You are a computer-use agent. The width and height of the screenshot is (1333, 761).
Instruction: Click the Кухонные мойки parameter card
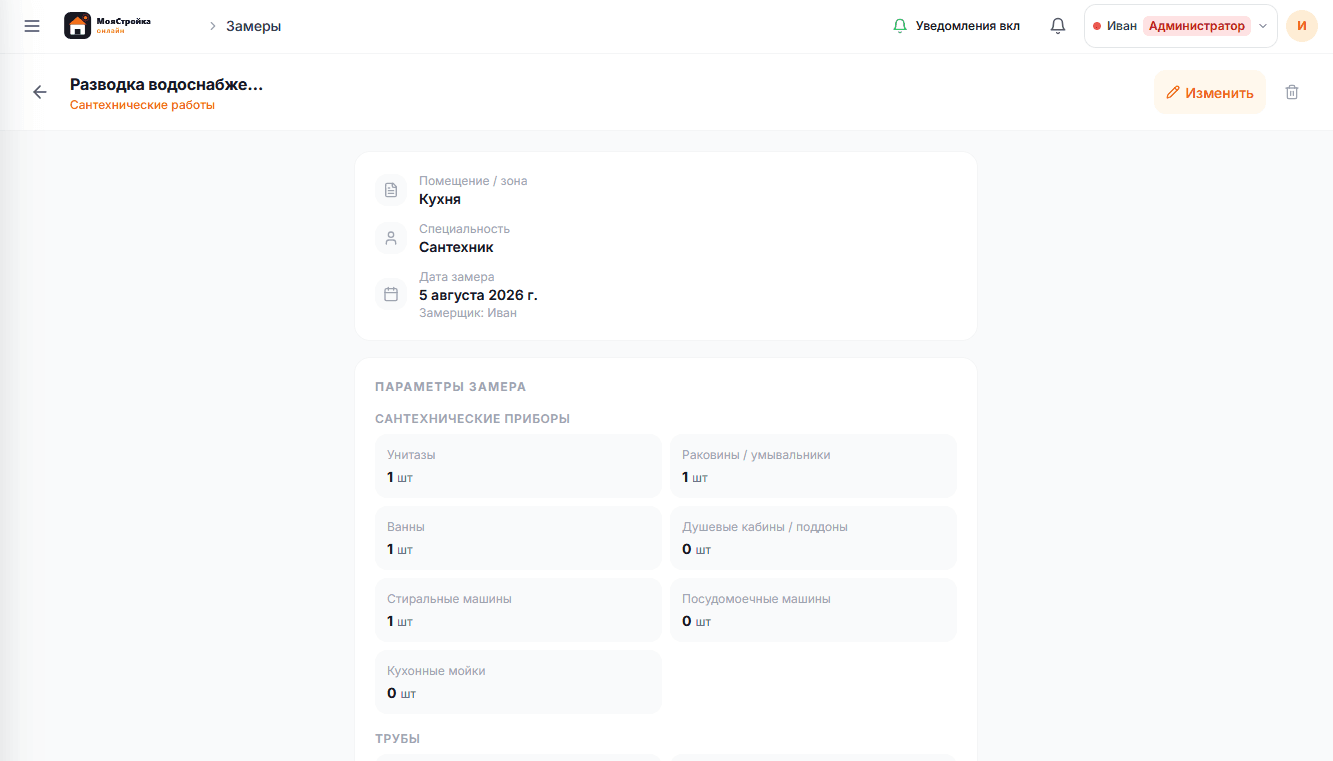518,682
